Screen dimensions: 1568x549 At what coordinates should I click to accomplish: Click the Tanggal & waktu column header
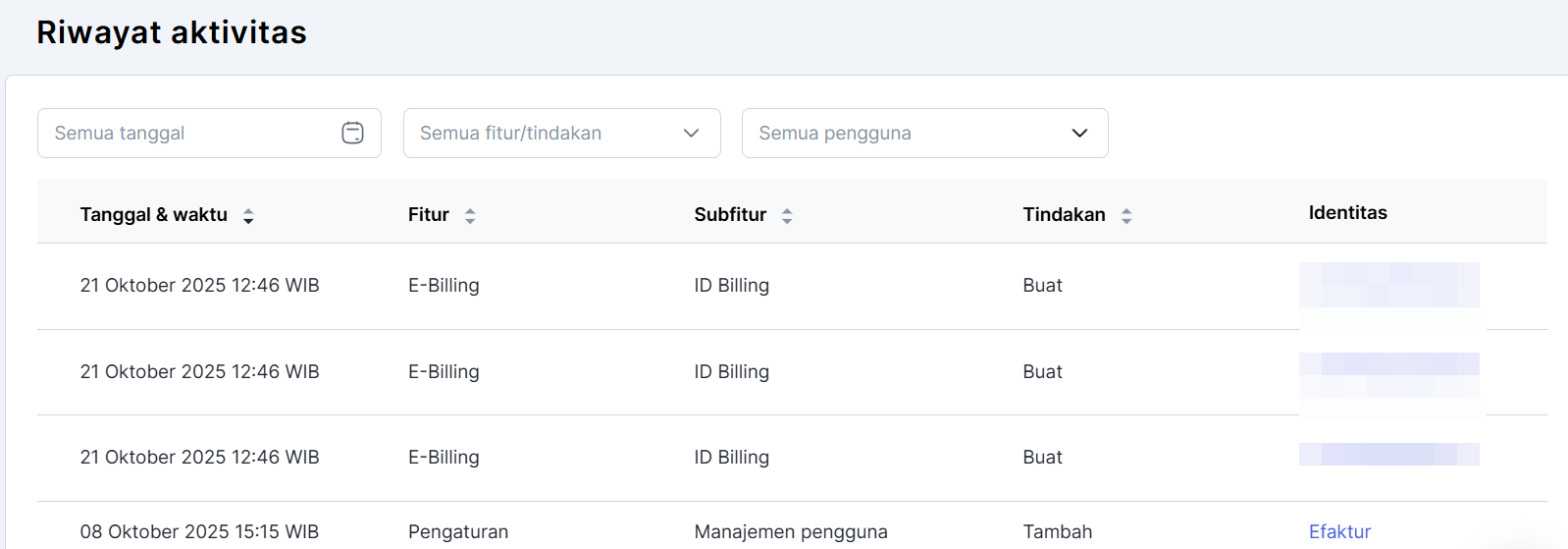point(153,215)
